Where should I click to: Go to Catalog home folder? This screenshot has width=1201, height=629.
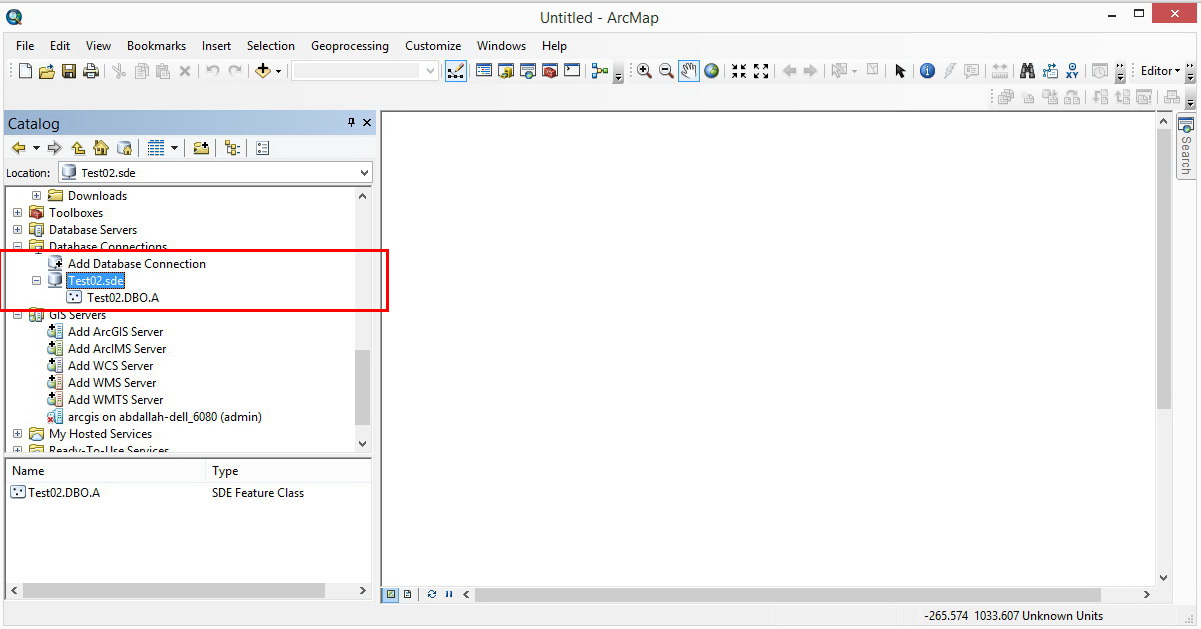tap(100, 148)
